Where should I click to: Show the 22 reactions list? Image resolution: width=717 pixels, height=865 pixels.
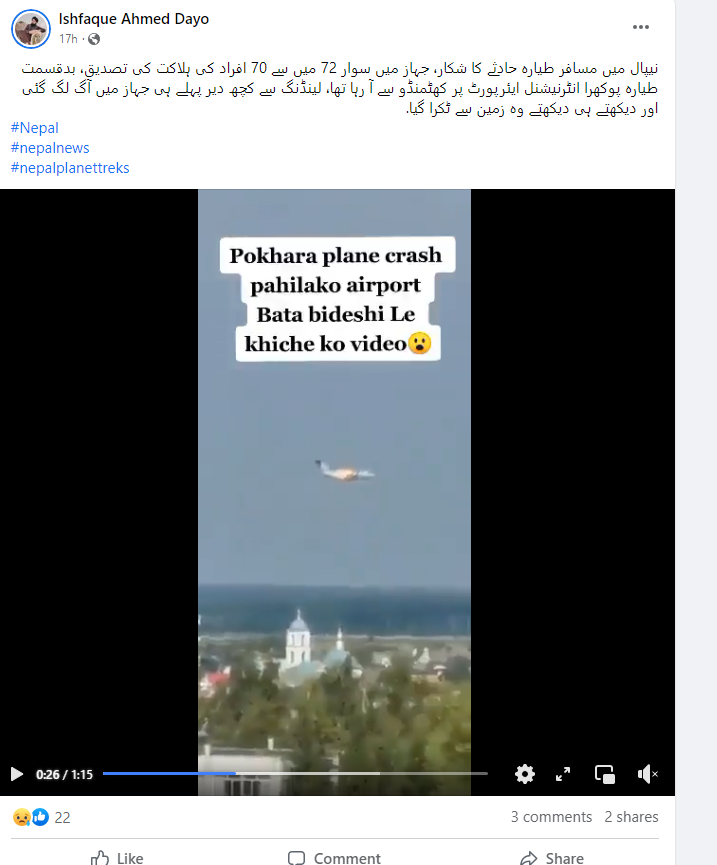coord(62,818)
